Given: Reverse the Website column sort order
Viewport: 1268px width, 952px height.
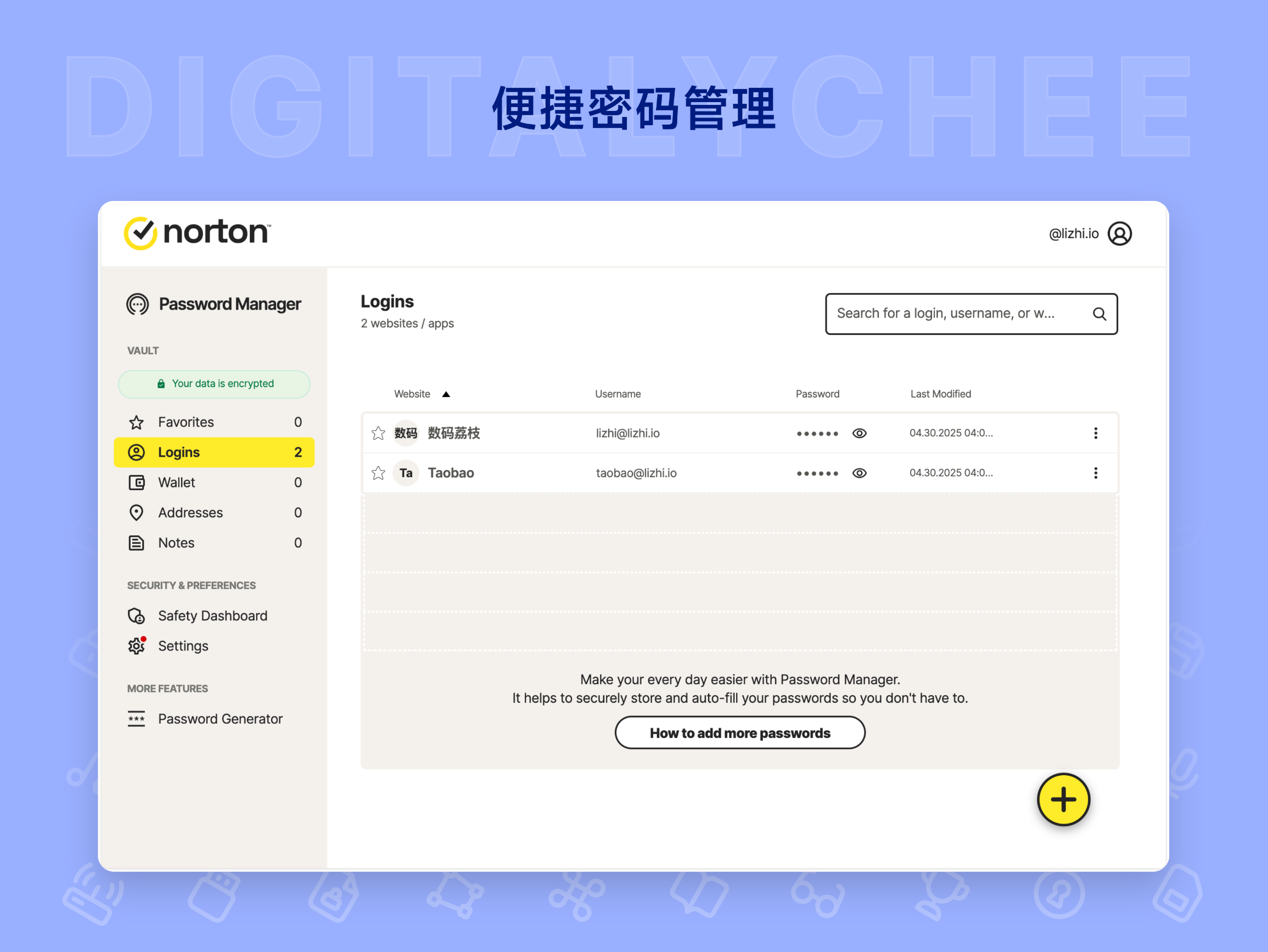Looking at the screenshot, I should tap(446, 394).
